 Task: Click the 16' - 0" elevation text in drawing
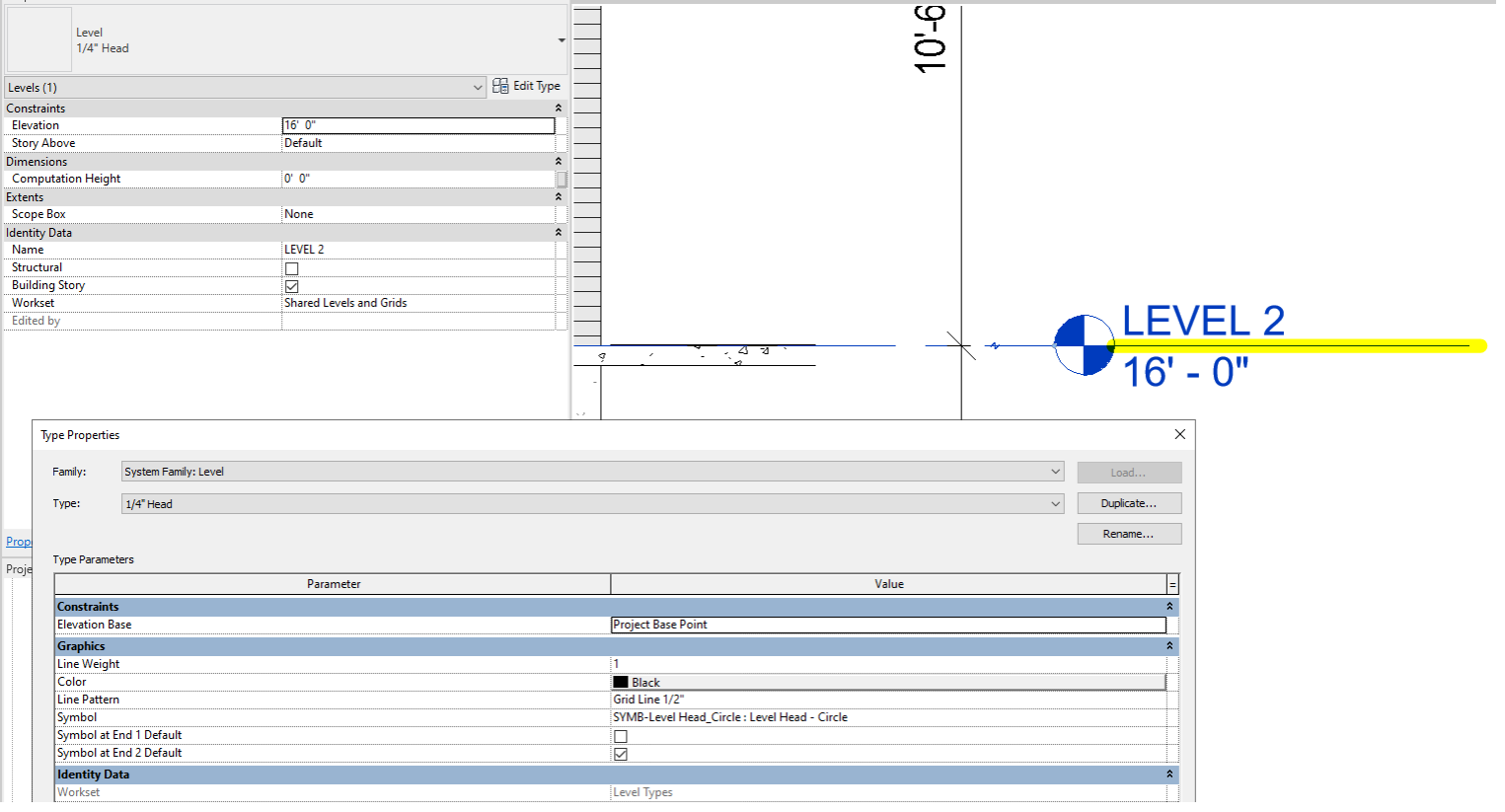click(x=1185, y=372)
